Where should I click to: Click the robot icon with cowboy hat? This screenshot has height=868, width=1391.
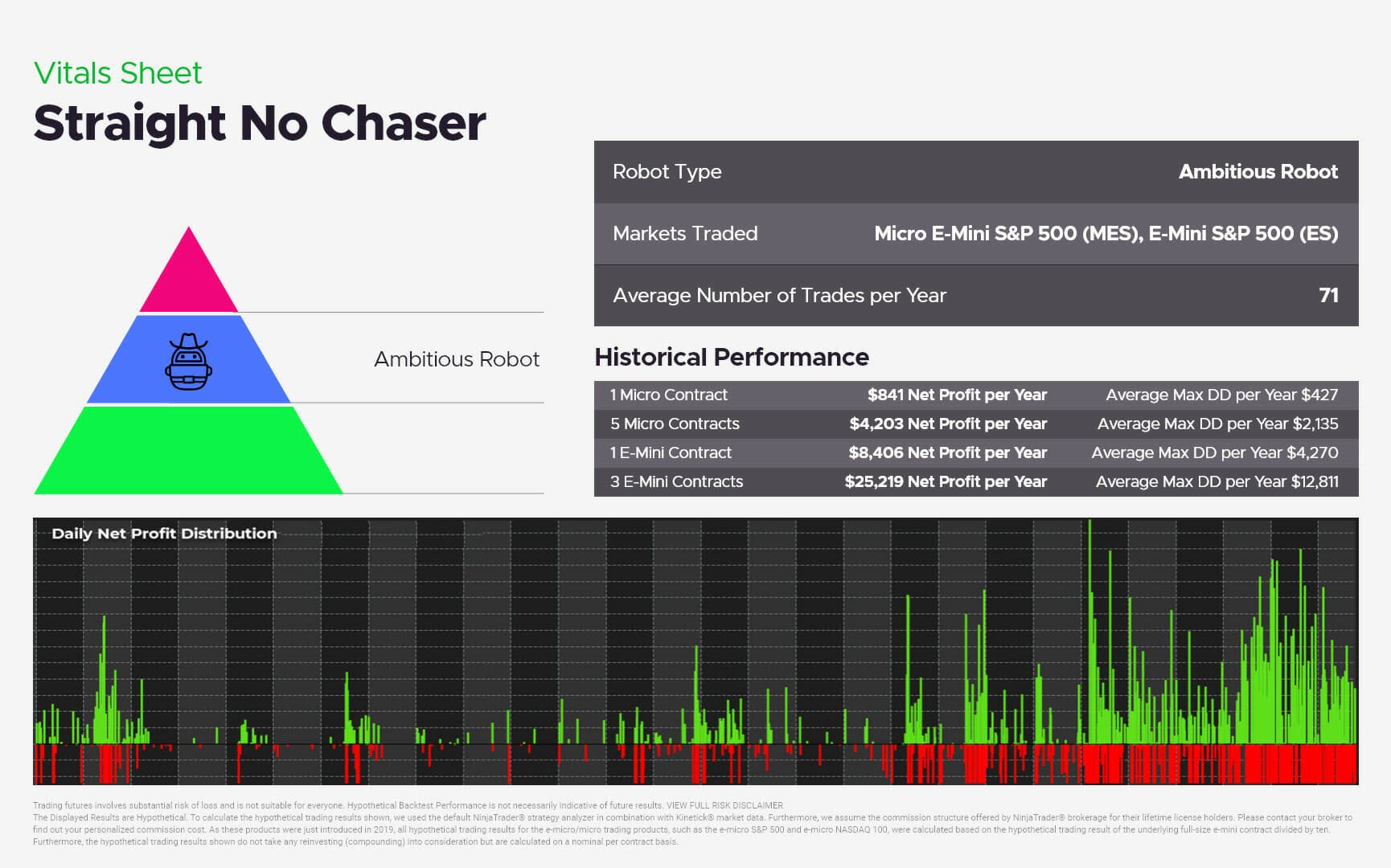pyautogui.click(x=188, y=362)
